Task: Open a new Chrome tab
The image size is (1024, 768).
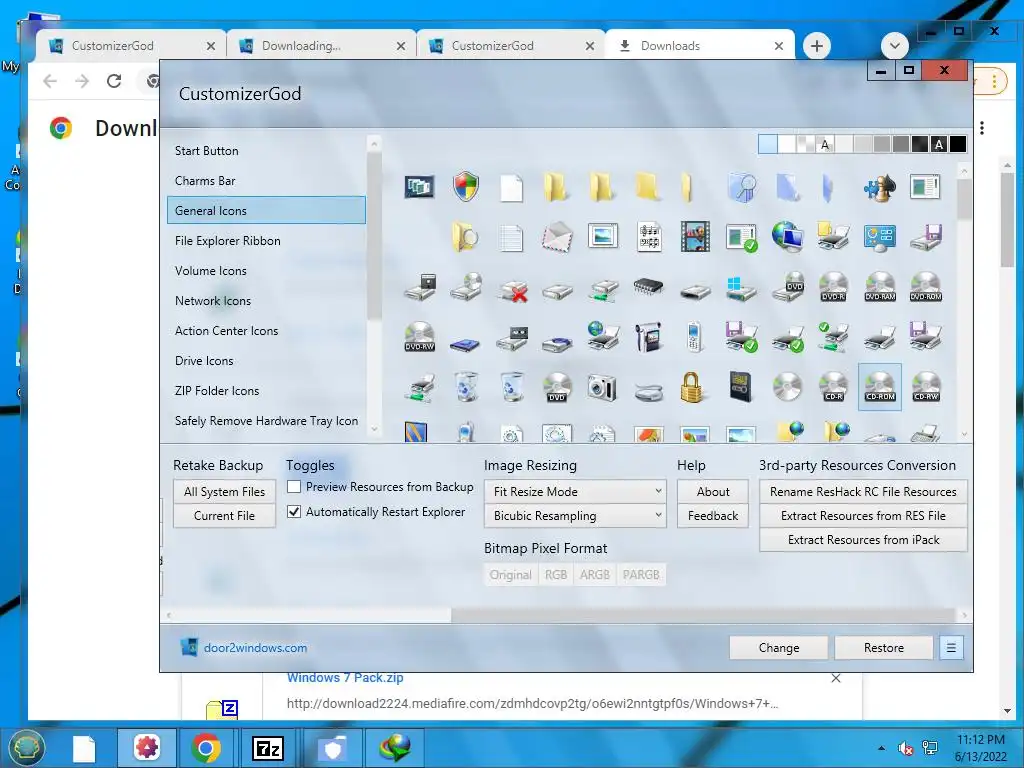Action: coord(816,46)
